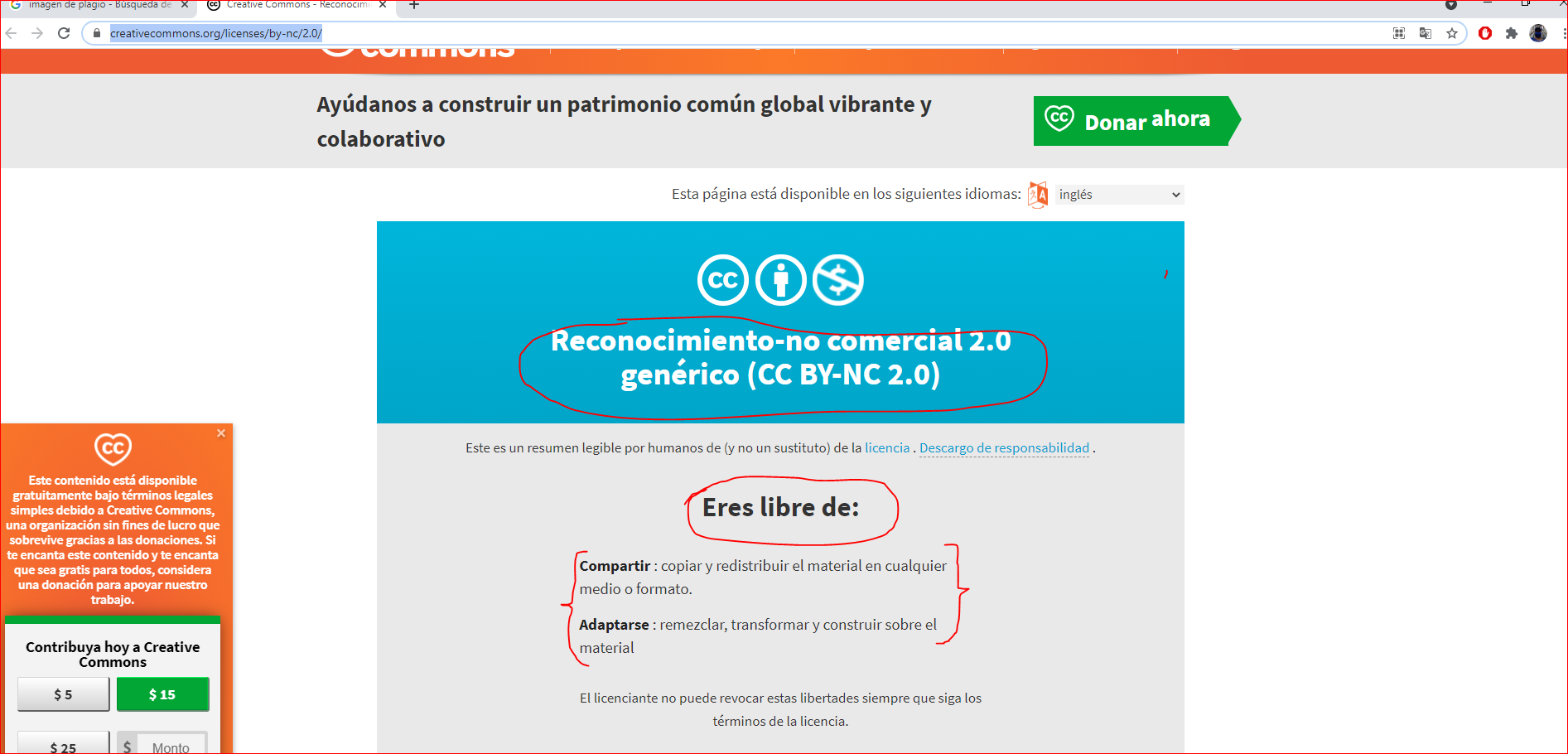Click the language translate icon beside dropdown
The width and height of the screenshot is (1568, 754).
tap(1038, 195)
